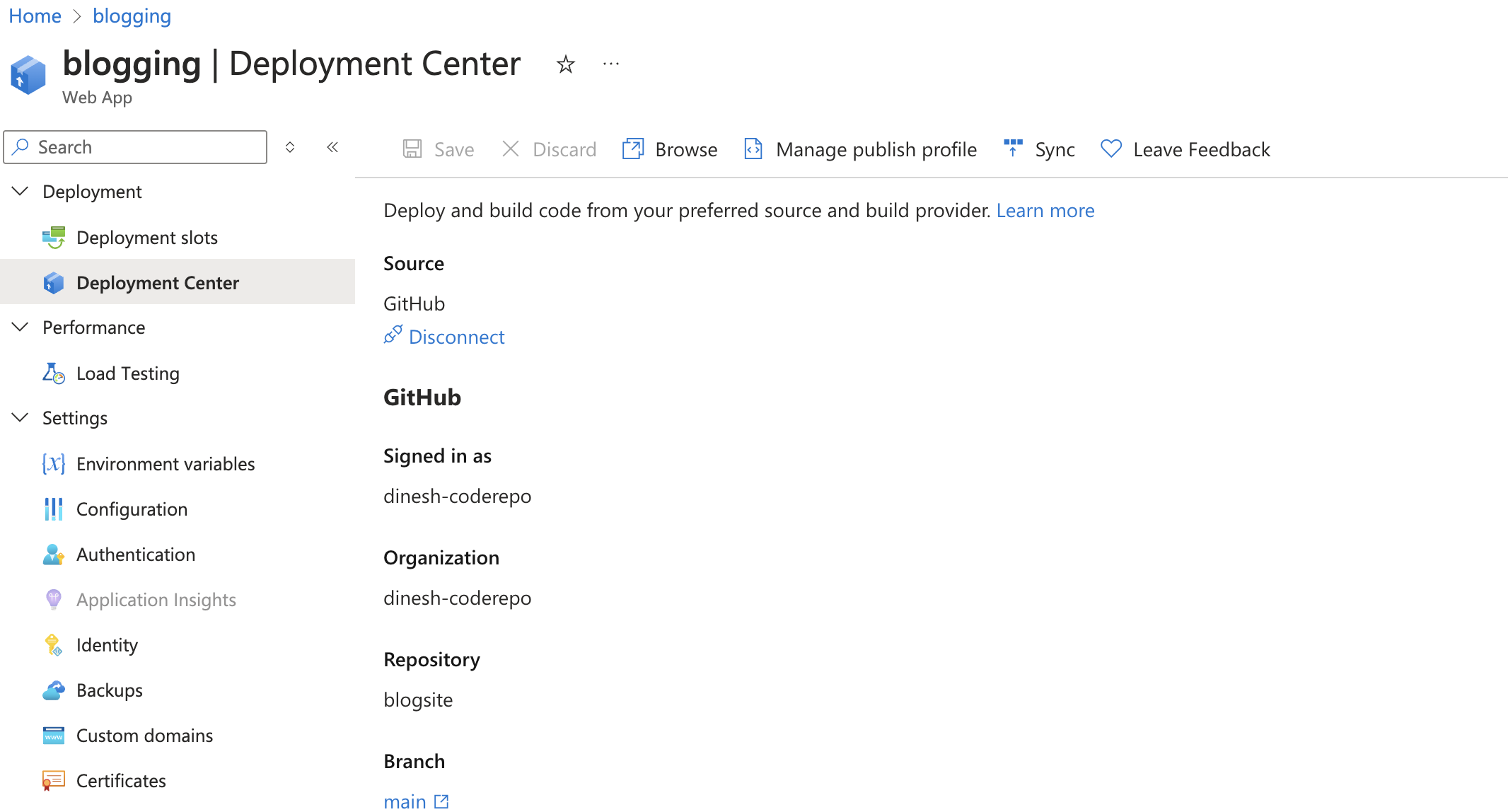
Task: Focus the sidebar Search input field
Action: coord(135,146)
